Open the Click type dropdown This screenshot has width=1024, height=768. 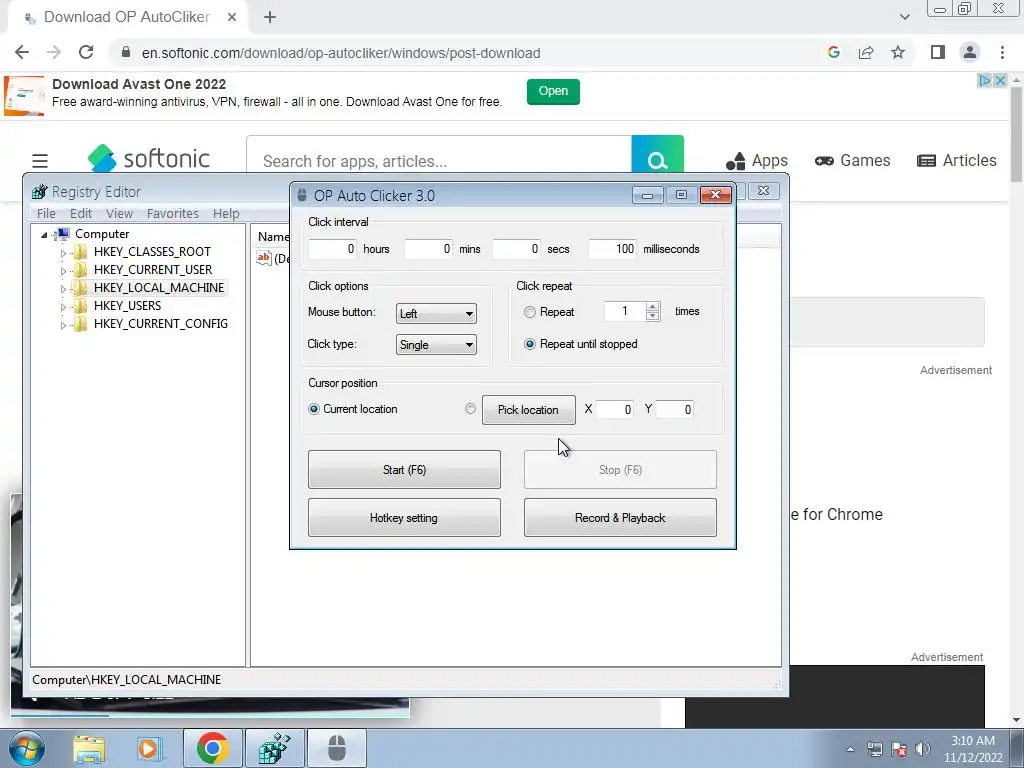(436, 345)
